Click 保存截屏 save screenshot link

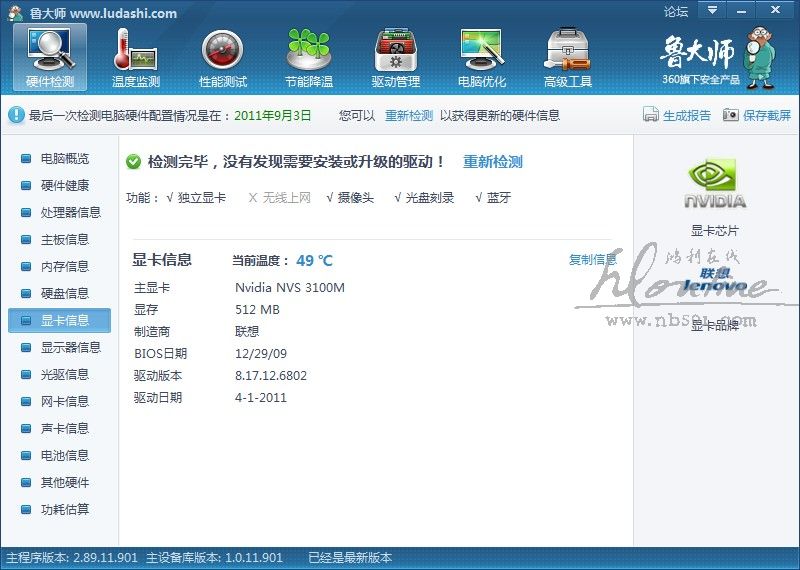pyautogui.click(x=766, y=115)
